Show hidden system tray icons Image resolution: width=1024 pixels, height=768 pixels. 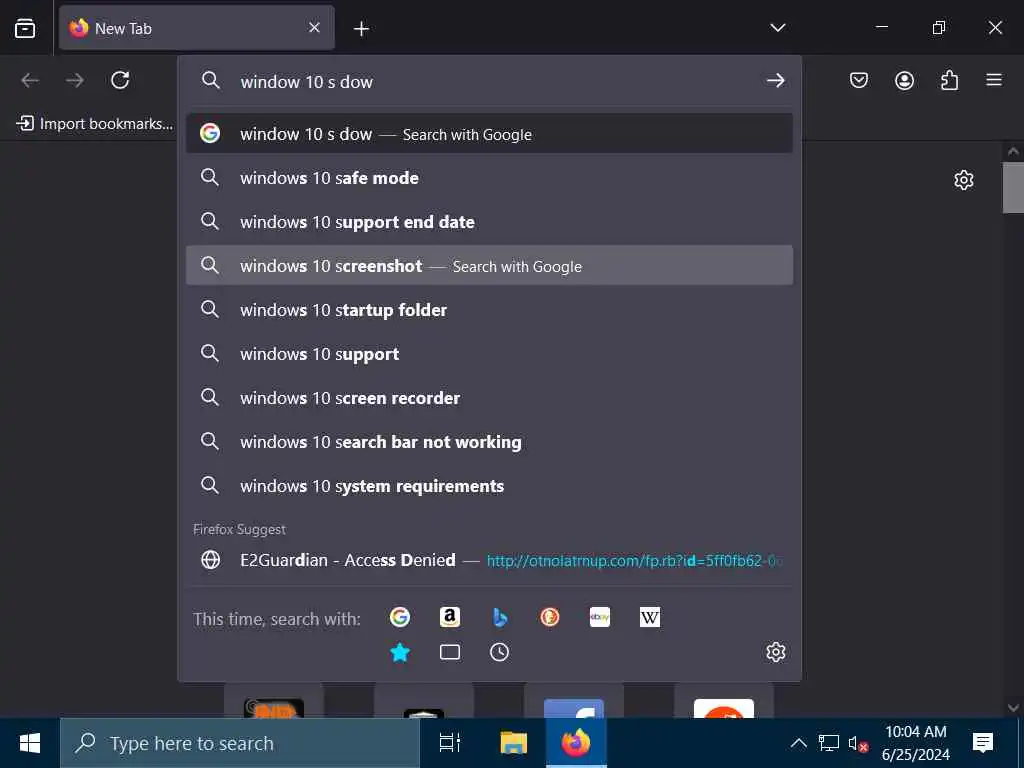point(798,743)
